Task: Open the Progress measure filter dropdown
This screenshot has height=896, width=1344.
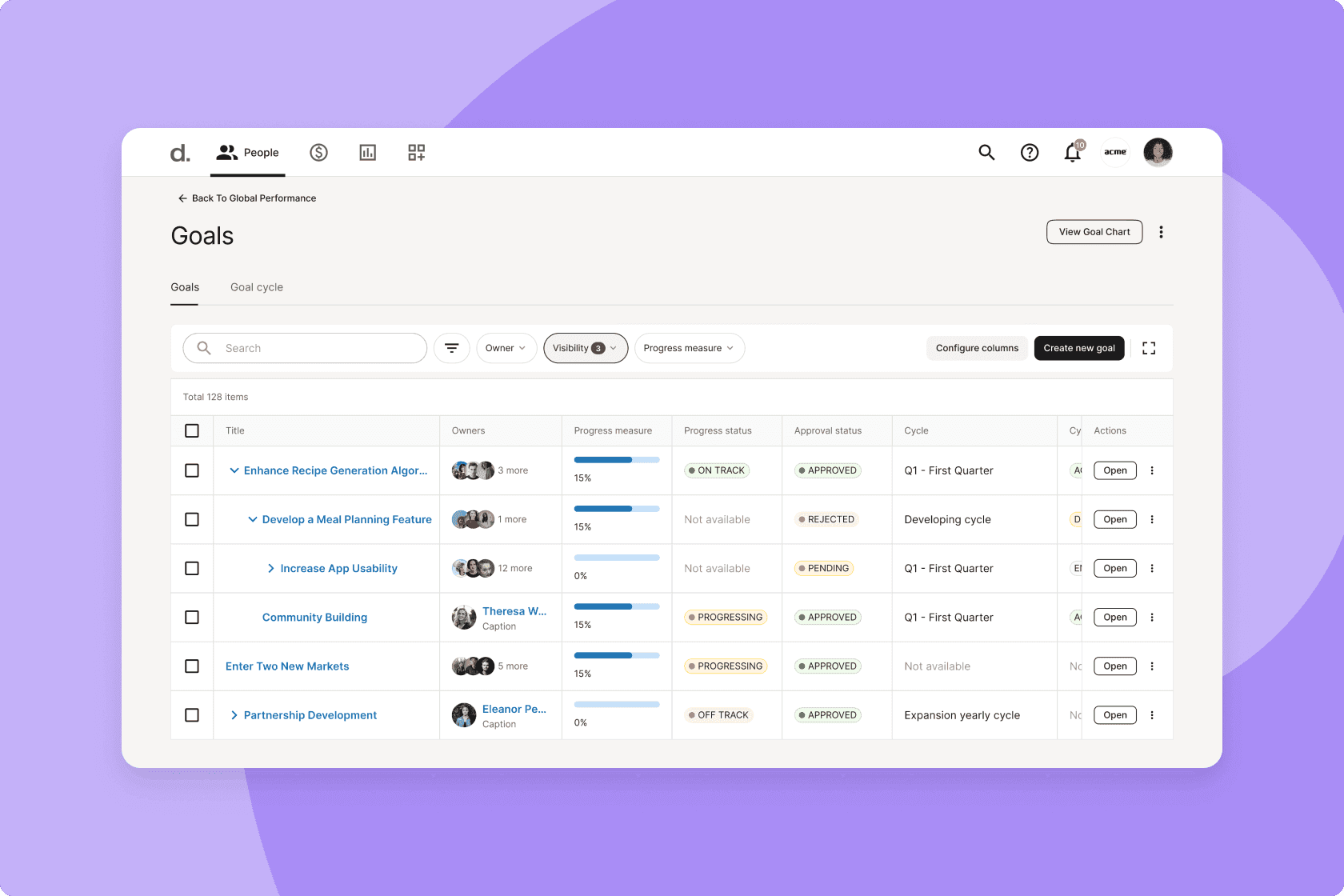Action: (x=690, y=348)
